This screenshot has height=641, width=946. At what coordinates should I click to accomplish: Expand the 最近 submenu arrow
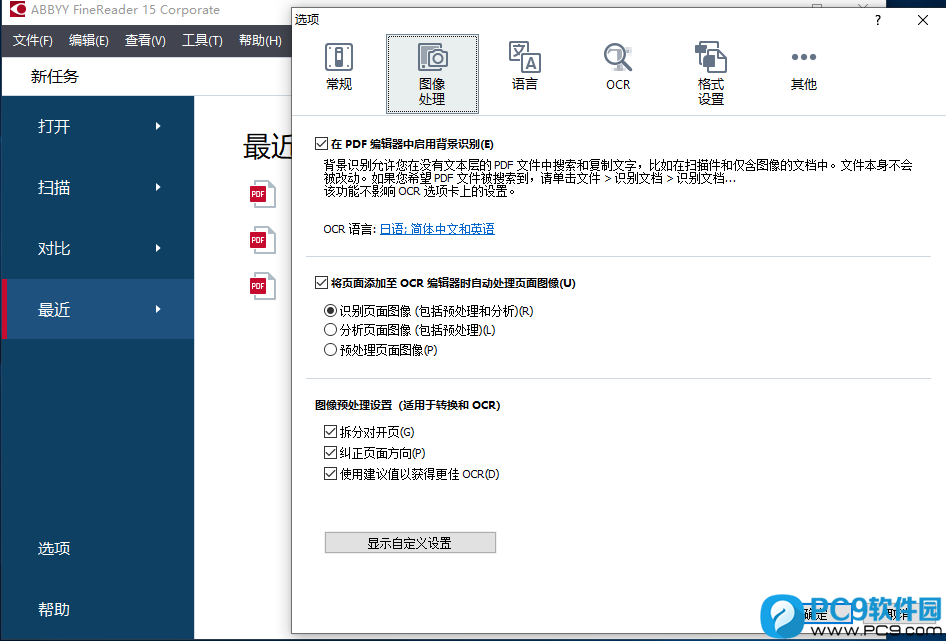click(158, 309)
